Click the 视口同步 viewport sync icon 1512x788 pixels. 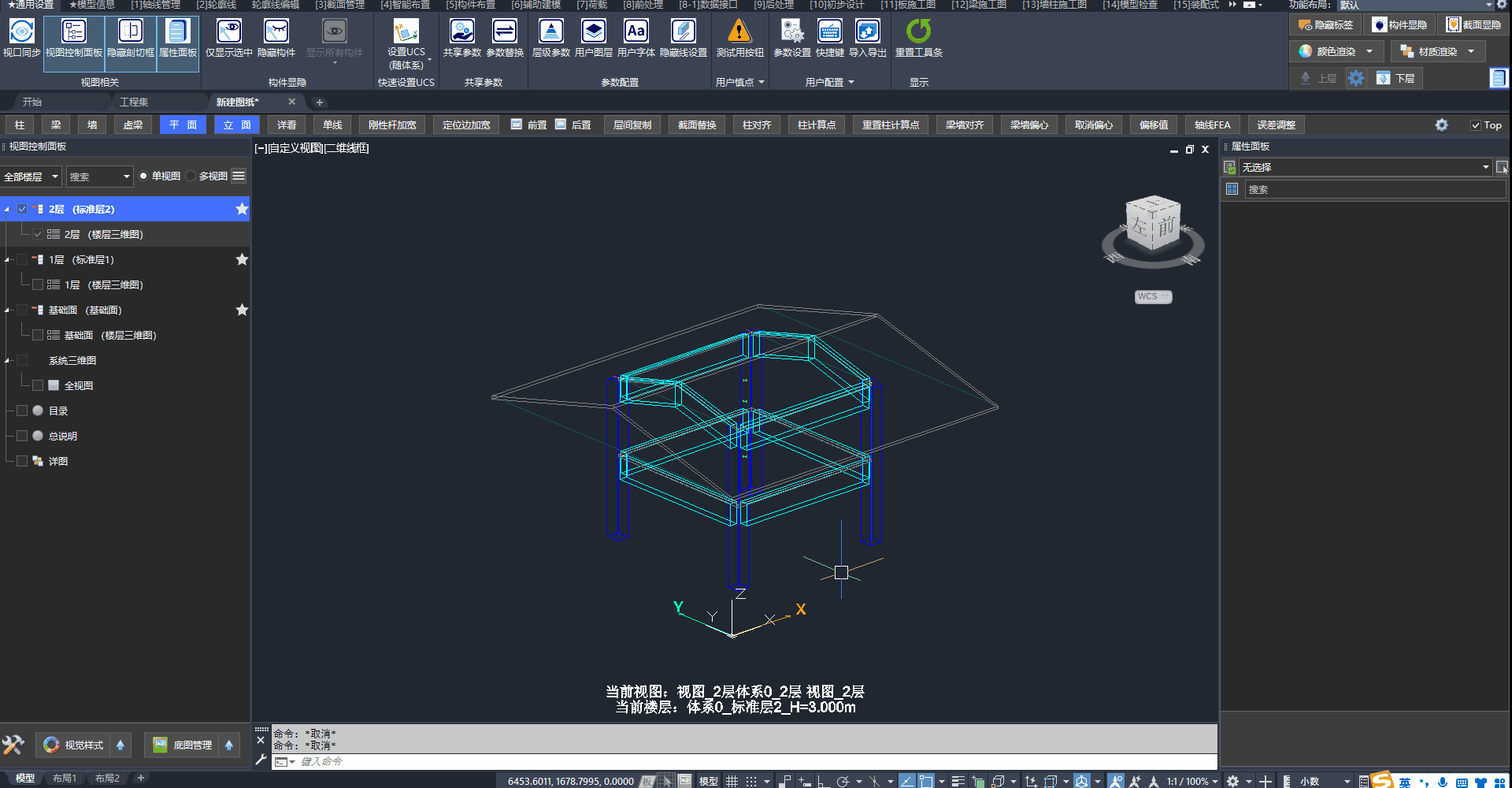[21, 32]
